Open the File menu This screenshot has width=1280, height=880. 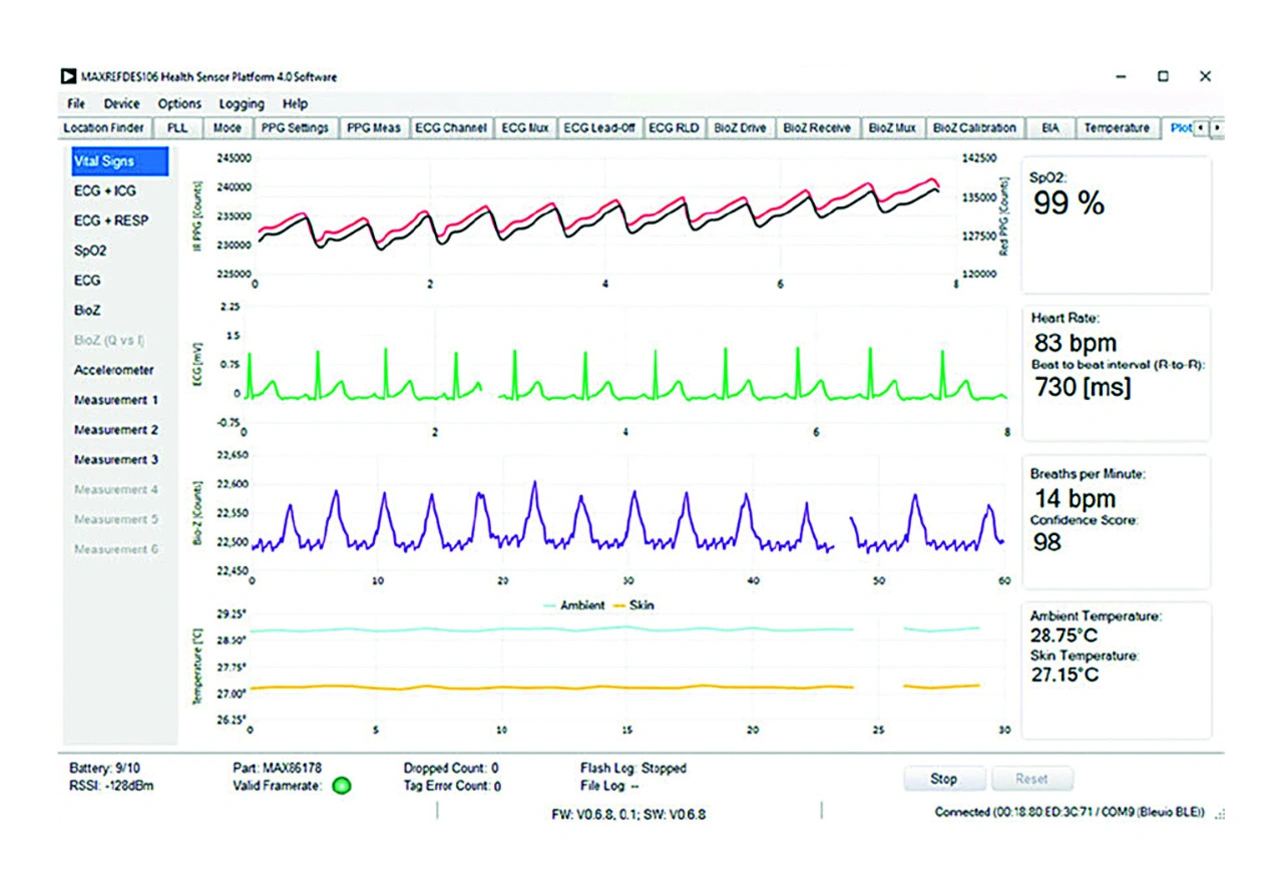coord(76,104)
